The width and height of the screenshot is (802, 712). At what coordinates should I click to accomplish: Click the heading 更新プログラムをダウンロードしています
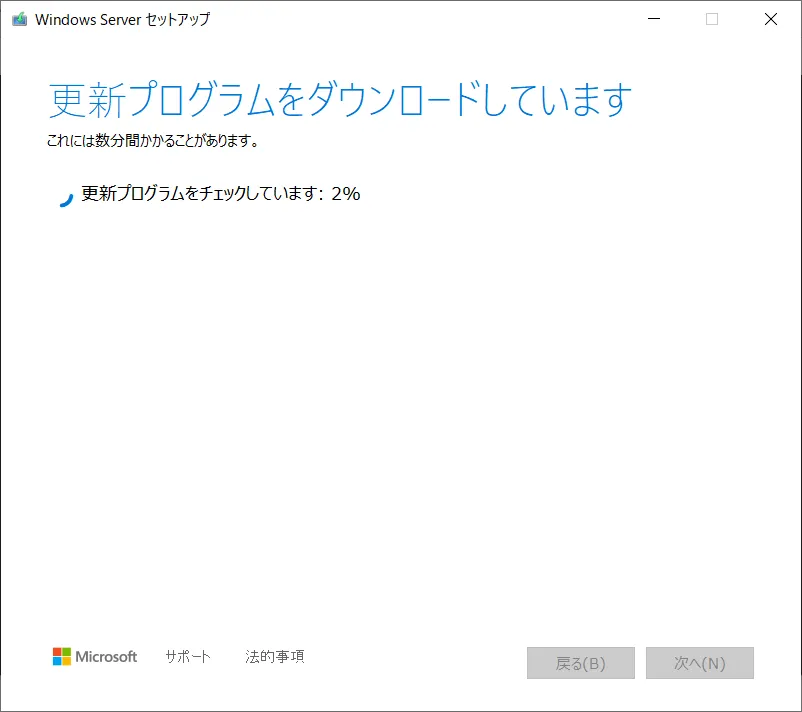pos(340,99)
